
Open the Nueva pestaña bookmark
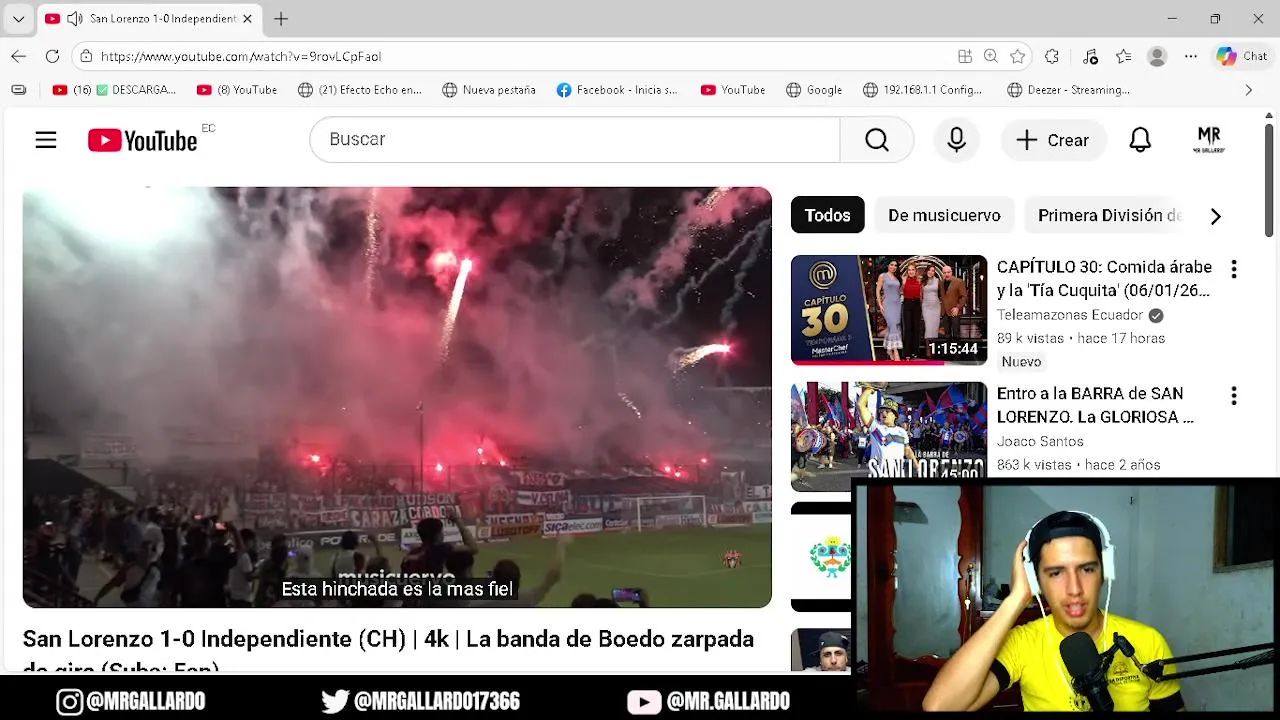click(x=489, y=90)
